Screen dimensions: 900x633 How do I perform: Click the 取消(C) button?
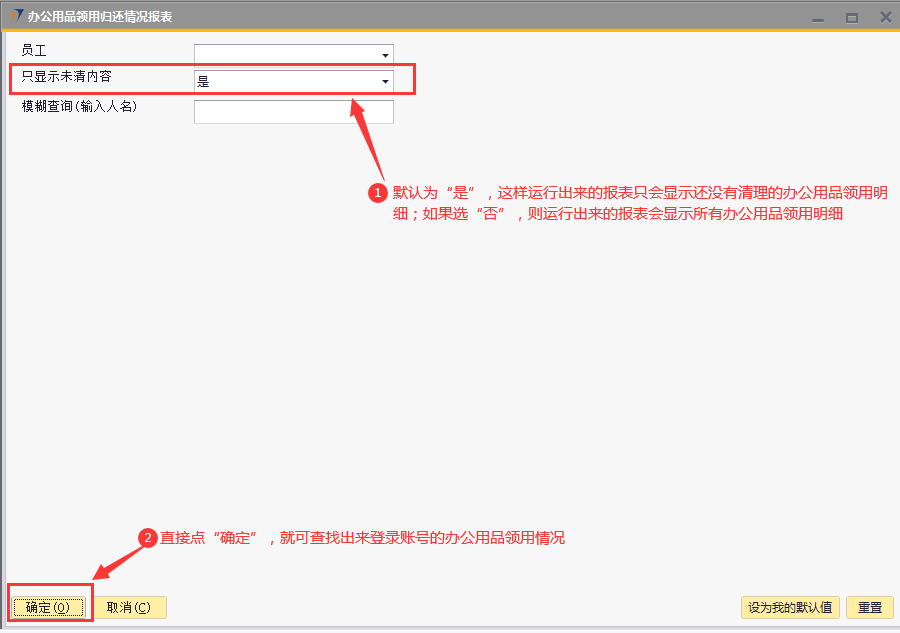[x=129, y=607]
